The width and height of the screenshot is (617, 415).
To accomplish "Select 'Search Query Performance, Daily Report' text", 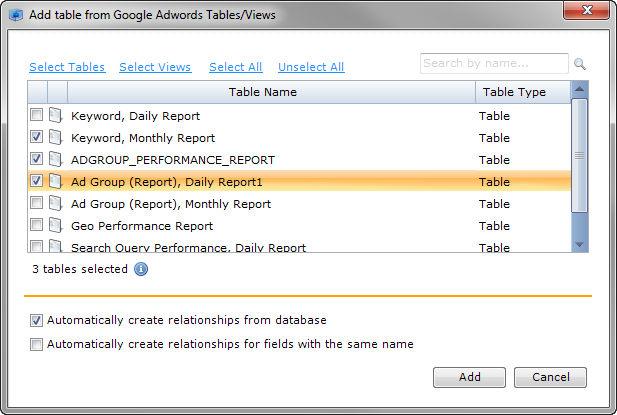I will click(x=188, y=247).
